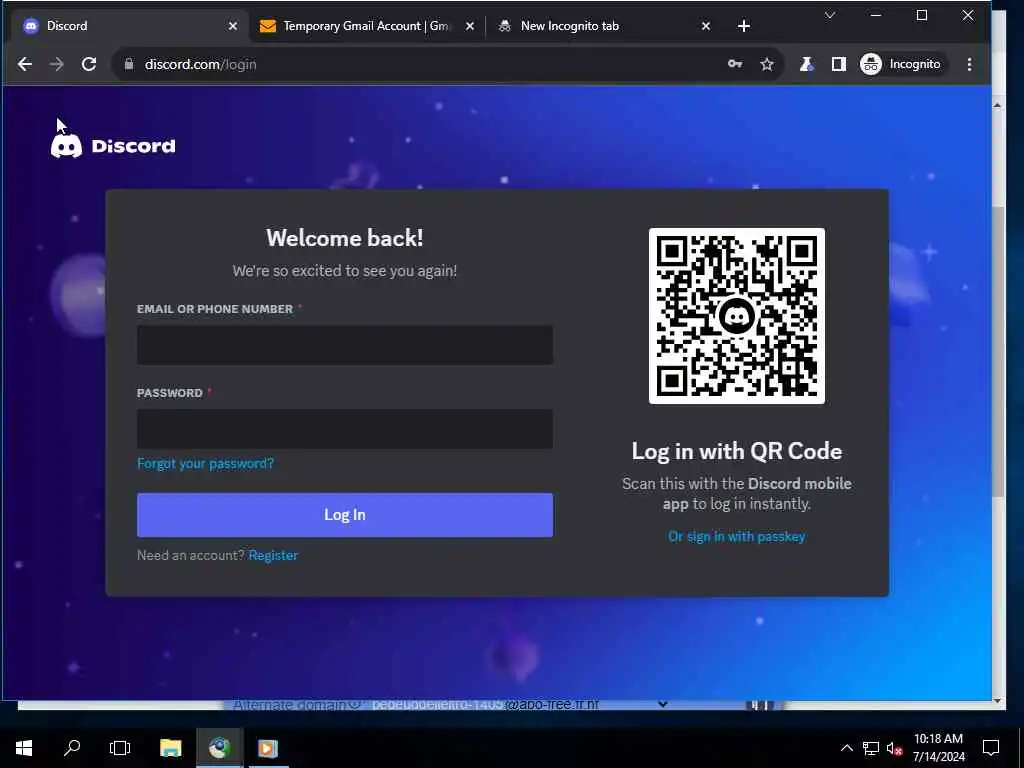Image resolution: width=1024 pixels, height=768 pixels.
Task: Open File Explorer from the taskbar
Action: 170,748
